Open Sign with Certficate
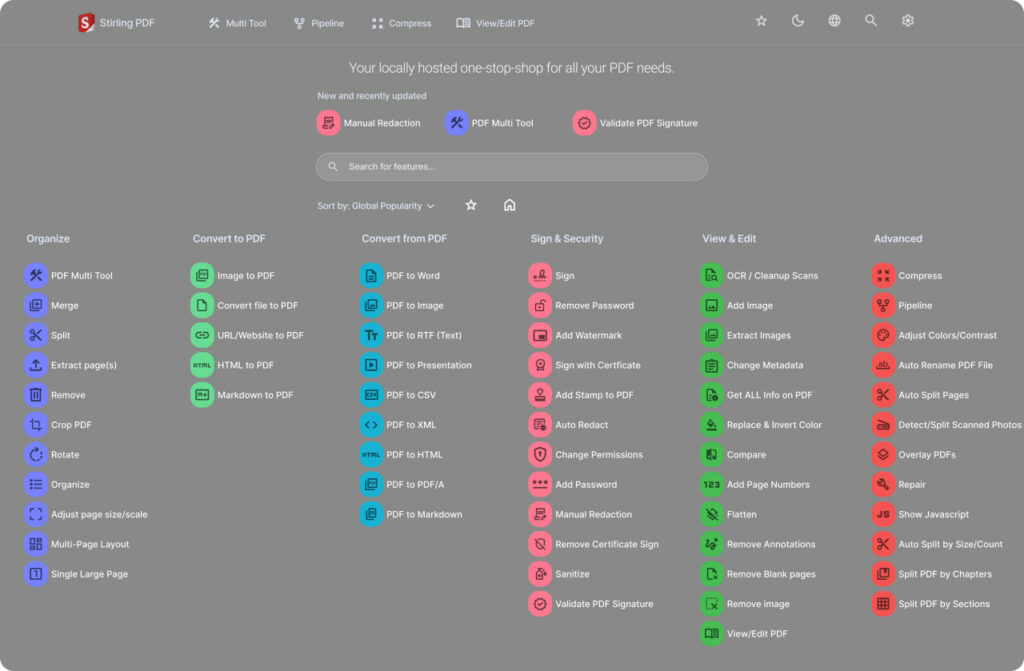 coord(585,365)
